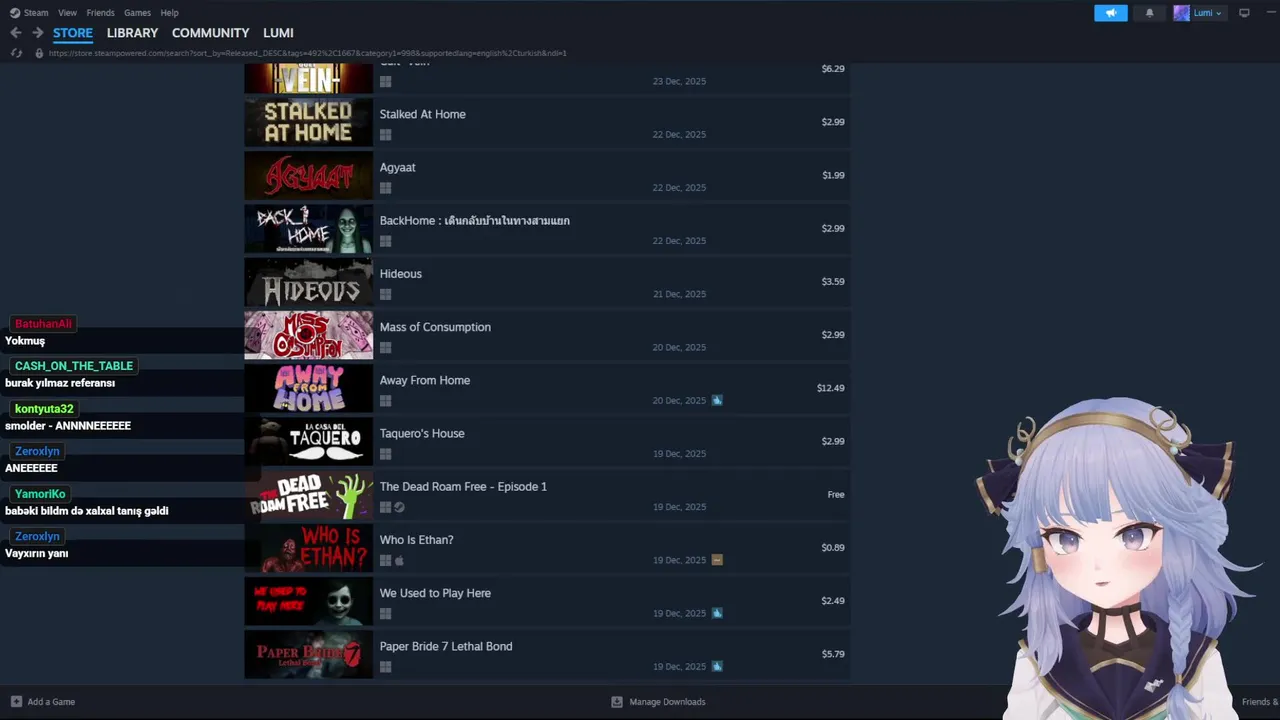Image resolution: width=1280 pixels, height=720 pixels.
Task: Click the Windows icon under Hideous
Action: coord(385,294)
